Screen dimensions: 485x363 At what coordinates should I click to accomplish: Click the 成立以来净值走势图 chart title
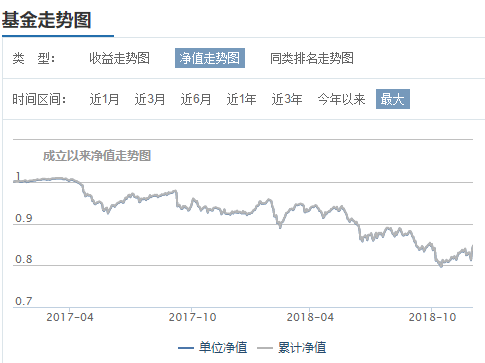[97, 156]
